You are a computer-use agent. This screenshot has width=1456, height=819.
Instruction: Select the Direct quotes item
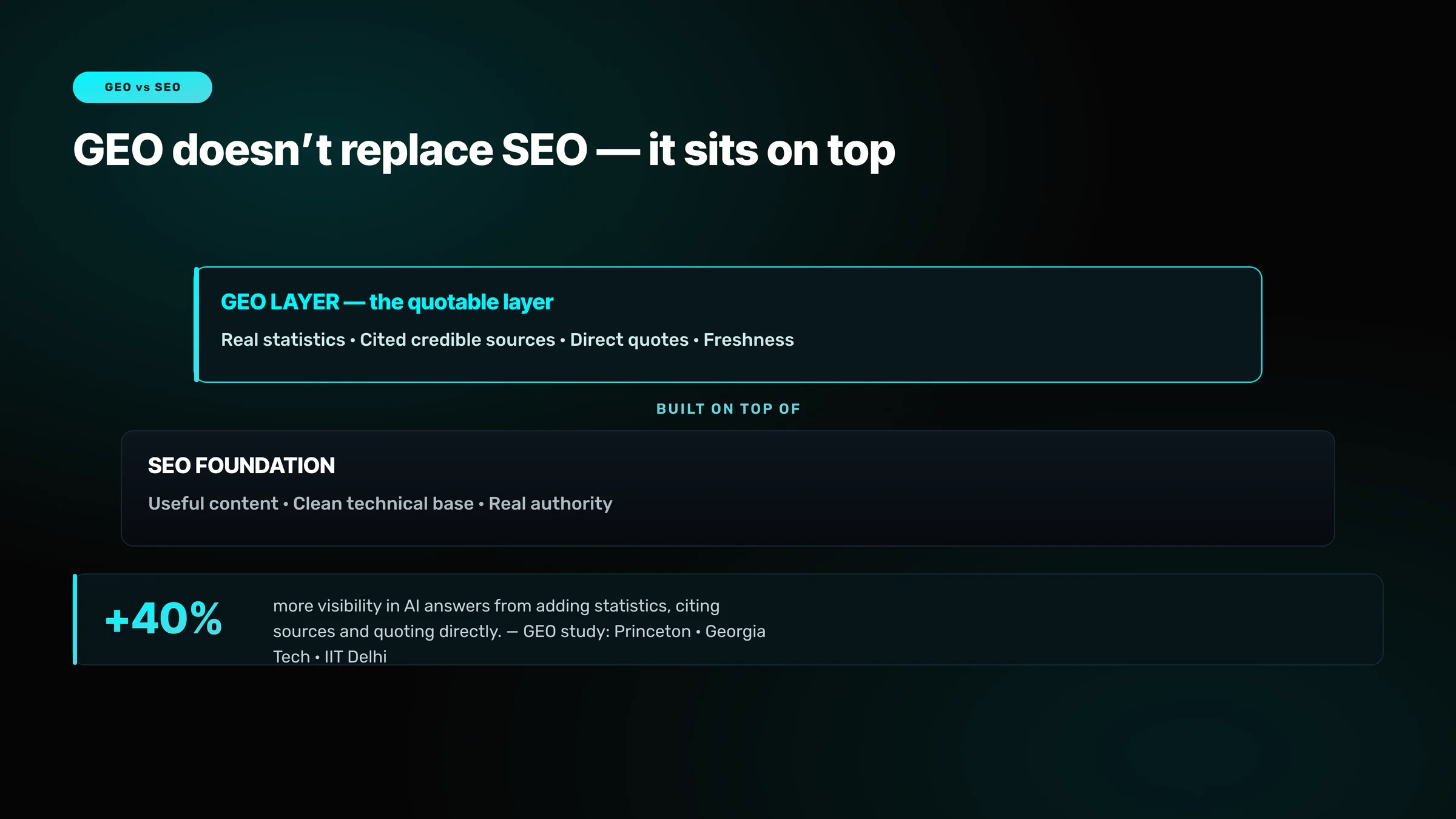click(629, 340)
